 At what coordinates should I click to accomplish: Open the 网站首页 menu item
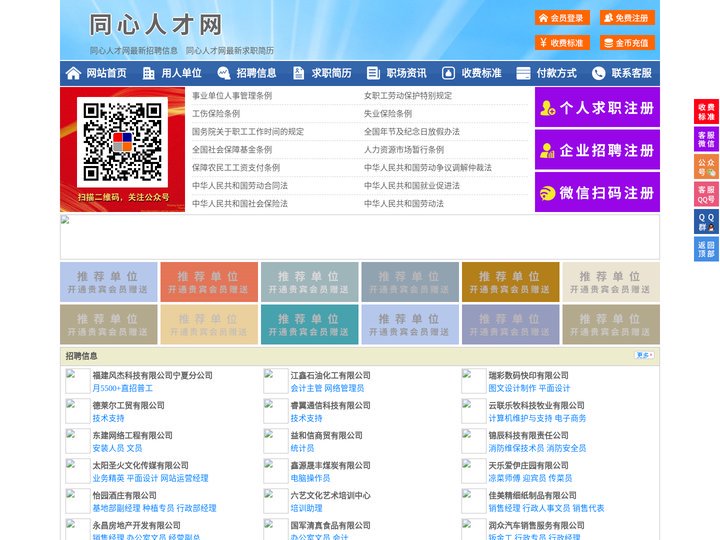point(106,73)
